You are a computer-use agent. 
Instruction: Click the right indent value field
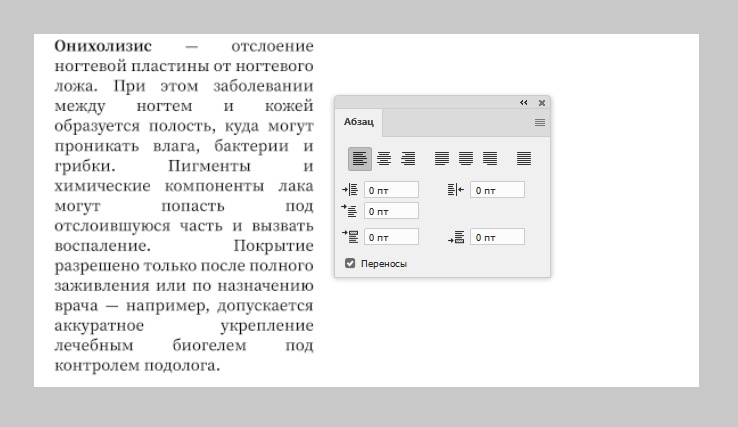[497, 190]
